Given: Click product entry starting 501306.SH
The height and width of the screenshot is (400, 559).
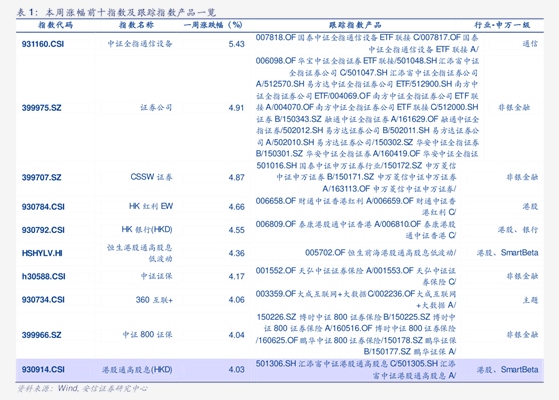Looking at the screenshot, I should (x=356, y=369).
